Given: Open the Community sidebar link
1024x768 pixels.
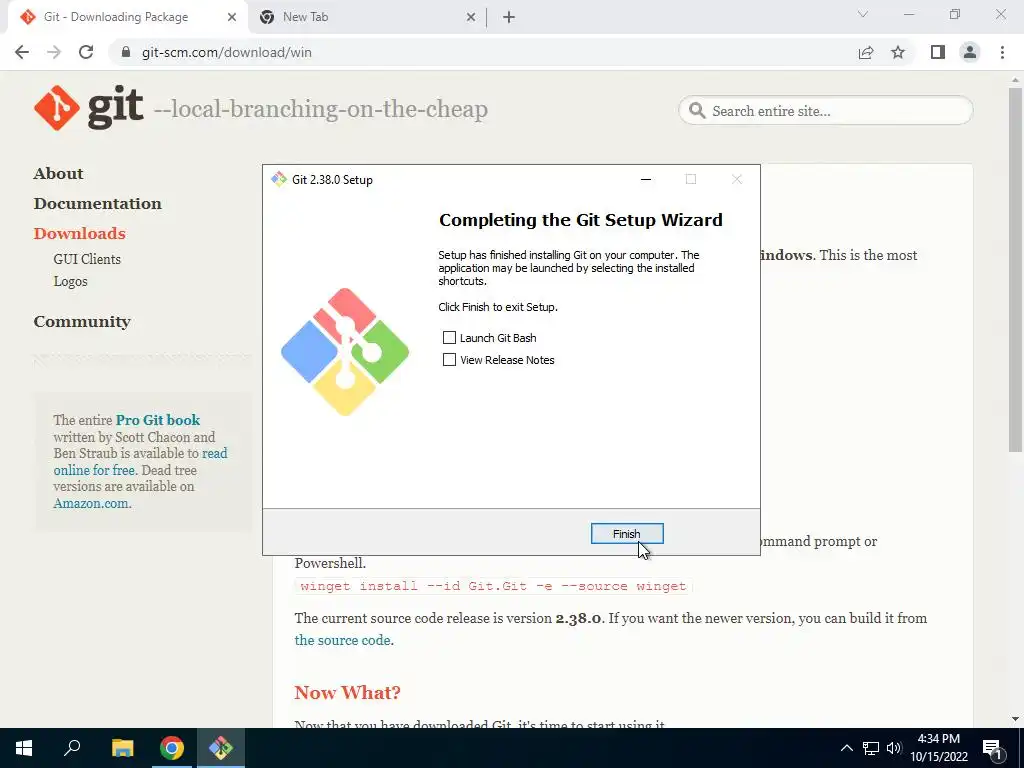Looking at the screenshot, I should click(82, 322).
